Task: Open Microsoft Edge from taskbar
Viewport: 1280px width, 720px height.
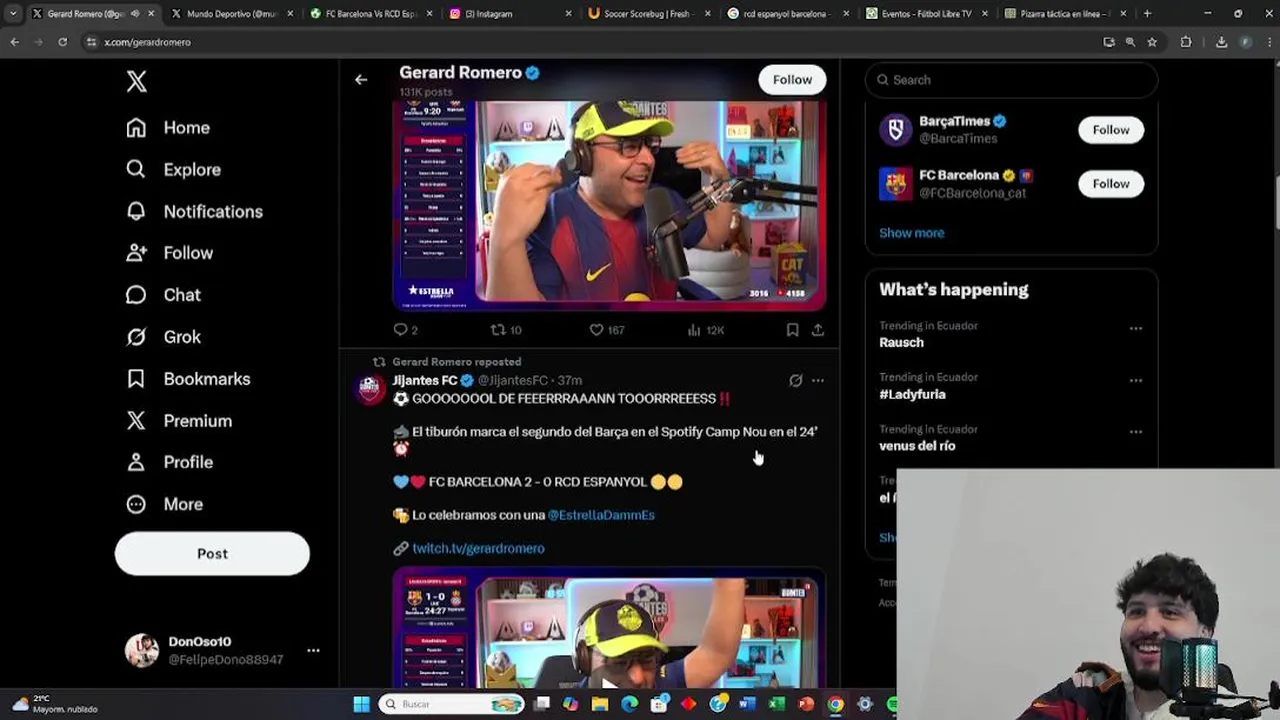Action: pyautogui.click(x=629, y=704)
